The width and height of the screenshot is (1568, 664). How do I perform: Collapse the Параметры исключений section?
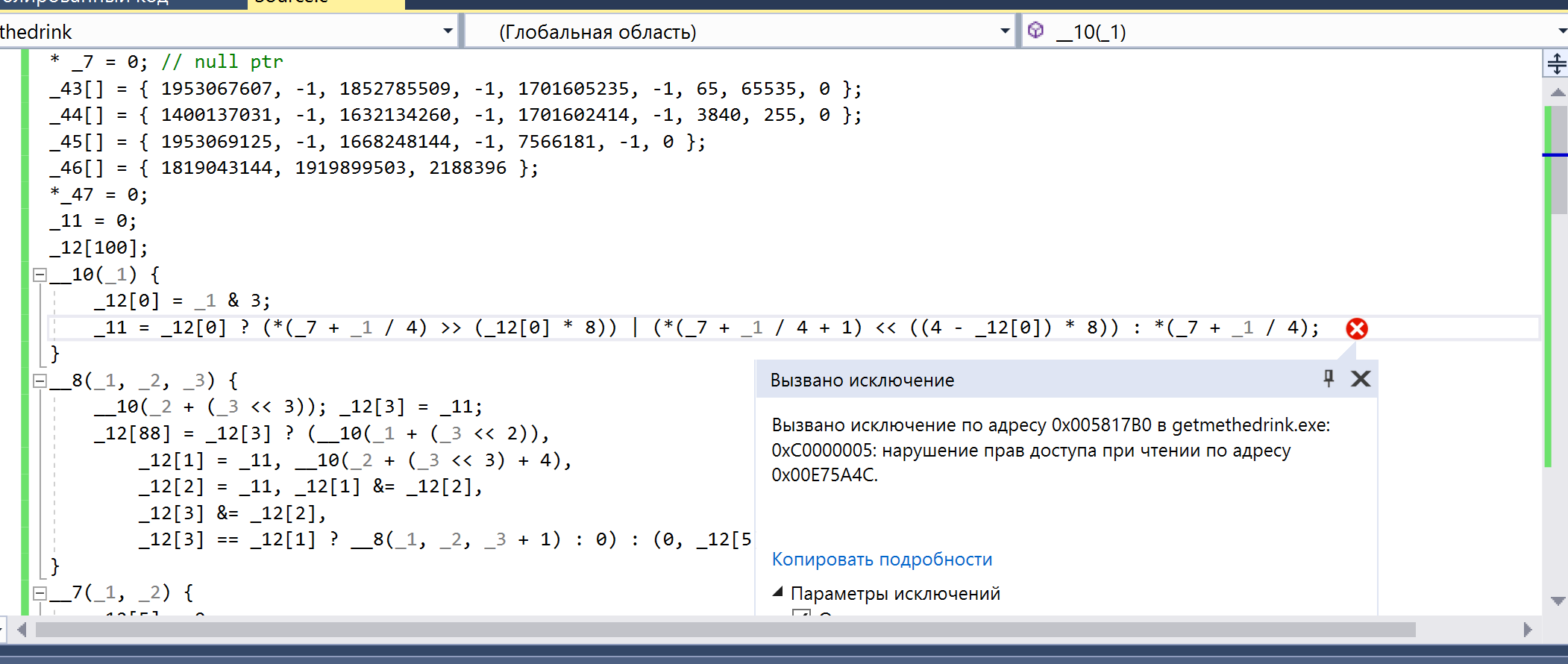point(778,593)
